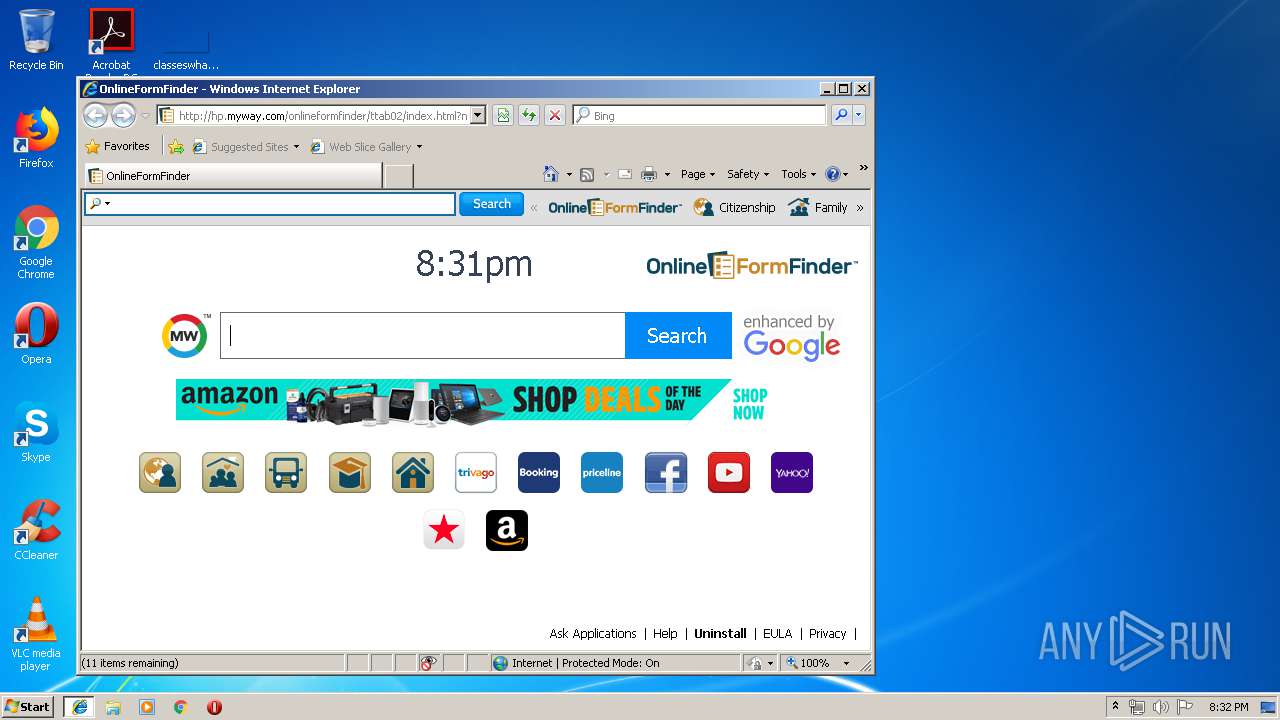Click the bus transportation tile icon
The image size is (1280, 720).
click(286, 472)
